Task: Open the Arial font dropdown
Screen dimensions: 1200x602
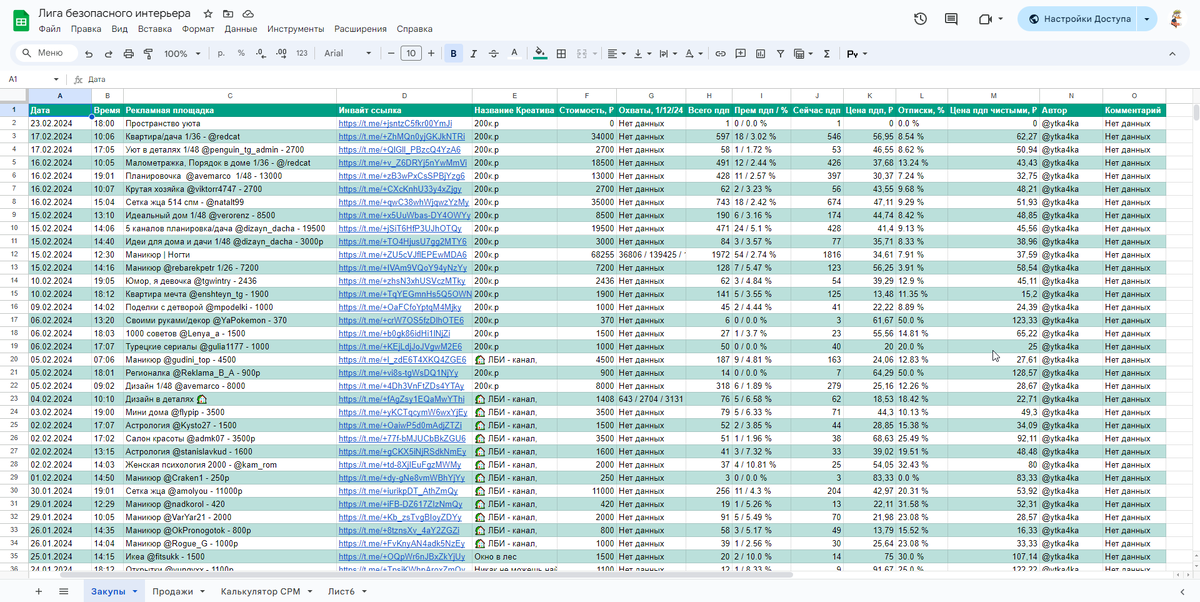Action: (348, 54)
